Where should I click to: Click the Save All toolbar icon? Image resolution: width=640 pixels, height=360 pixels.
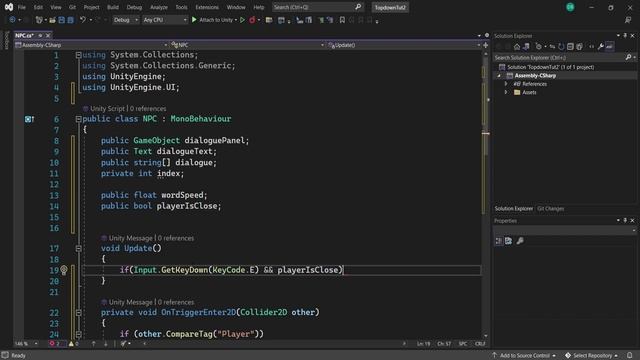click(x=71, y=20)
